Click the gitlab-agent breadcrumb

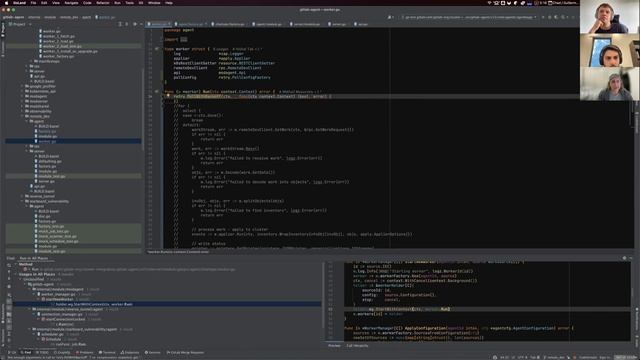(13, 18)
